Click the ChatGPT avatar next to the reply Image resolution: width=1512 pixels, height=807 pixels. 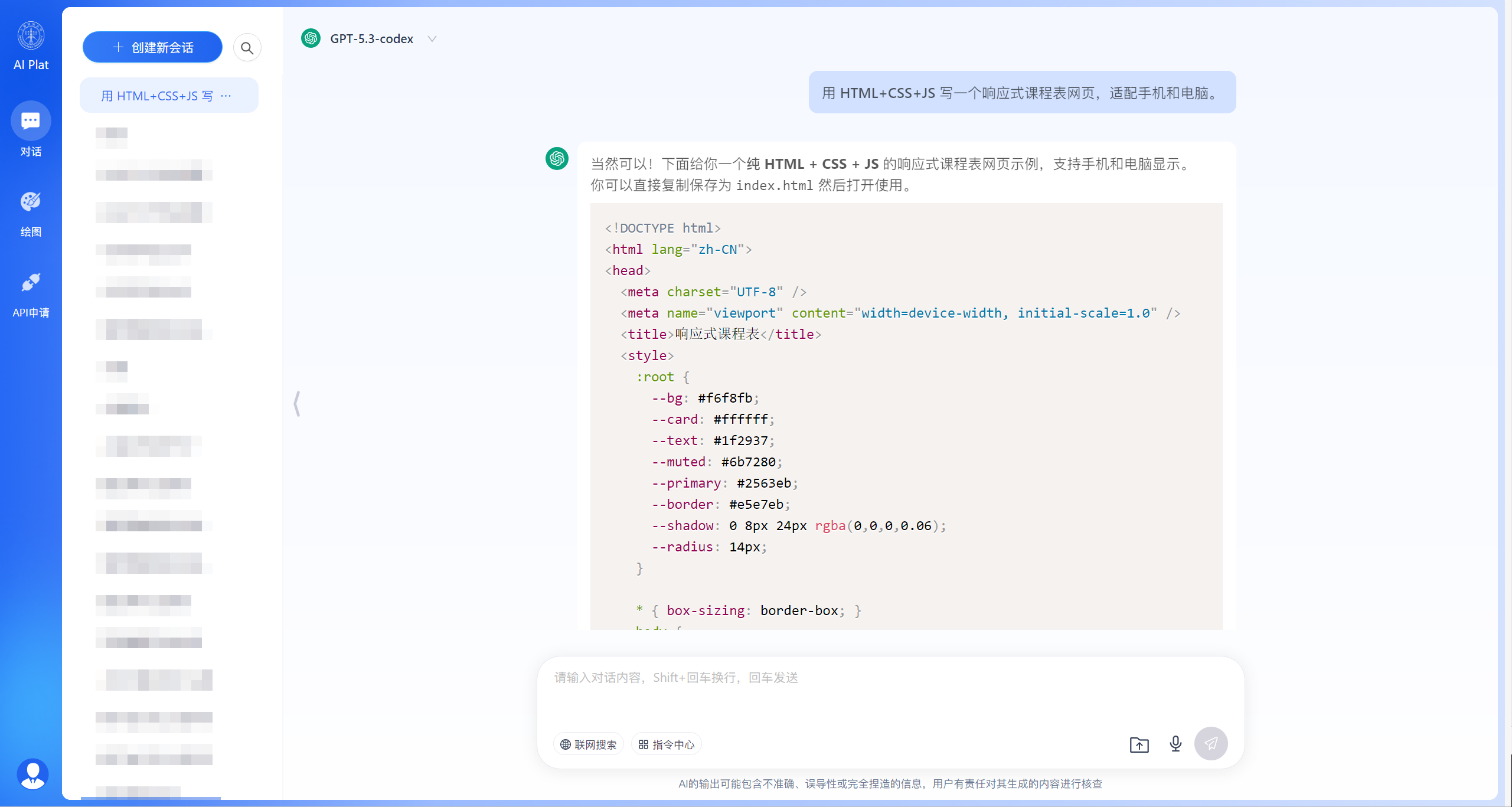[556, 158]
